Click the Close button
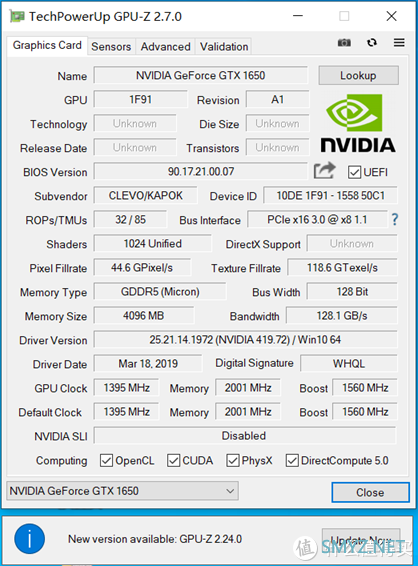Screen dimensions: 418x566 [x=370, y=492]
